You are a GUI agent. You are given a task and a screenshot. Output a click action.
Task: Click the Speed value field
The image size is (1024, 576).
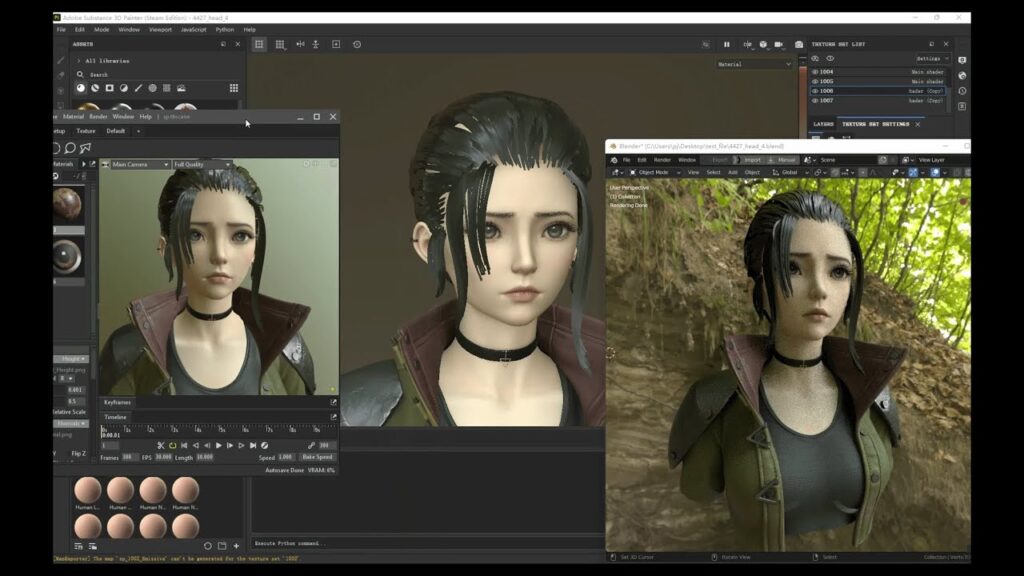pos(286,457)
